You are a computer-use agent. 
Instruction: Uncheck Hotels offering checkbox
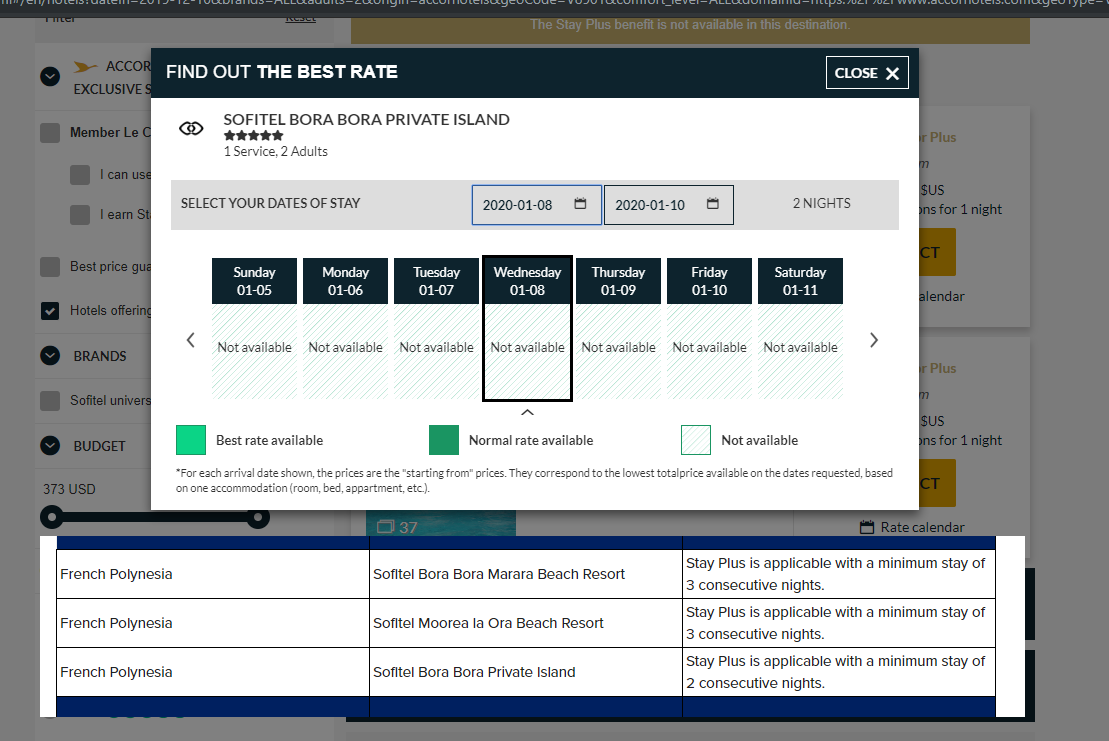coord(50,310)
